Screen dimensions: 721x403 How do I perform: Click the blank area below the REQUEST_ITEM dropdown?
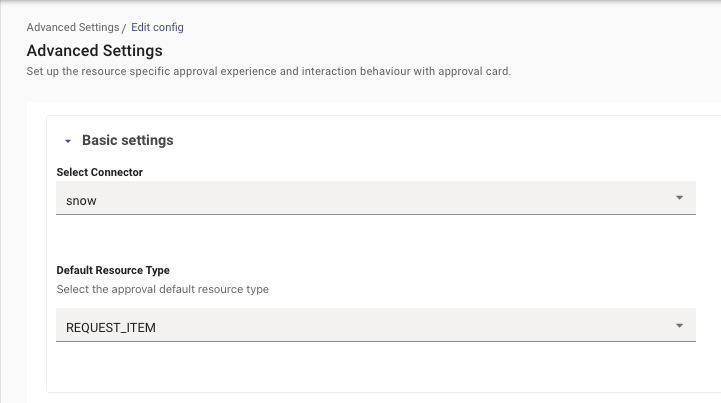tap(376, 366)
